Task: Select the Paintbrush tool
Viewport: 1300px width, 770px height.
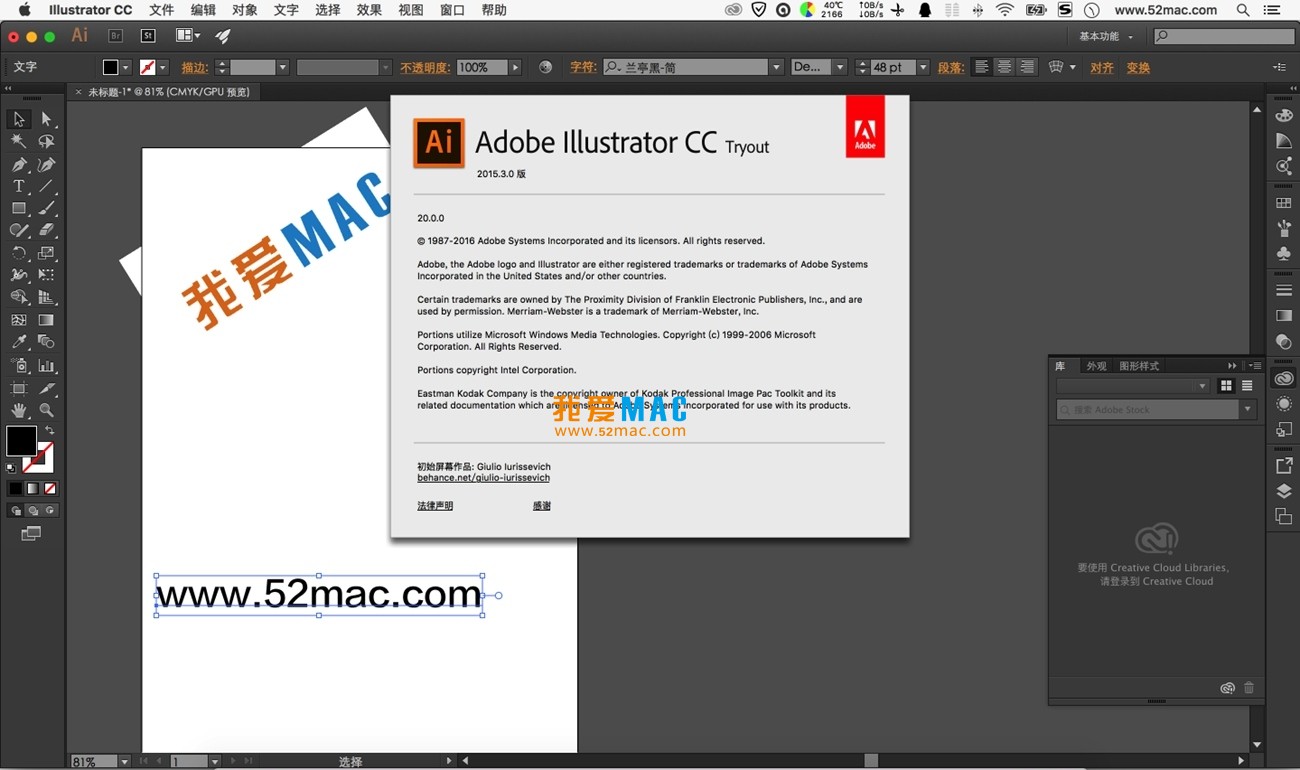Action: pos(46,209)
